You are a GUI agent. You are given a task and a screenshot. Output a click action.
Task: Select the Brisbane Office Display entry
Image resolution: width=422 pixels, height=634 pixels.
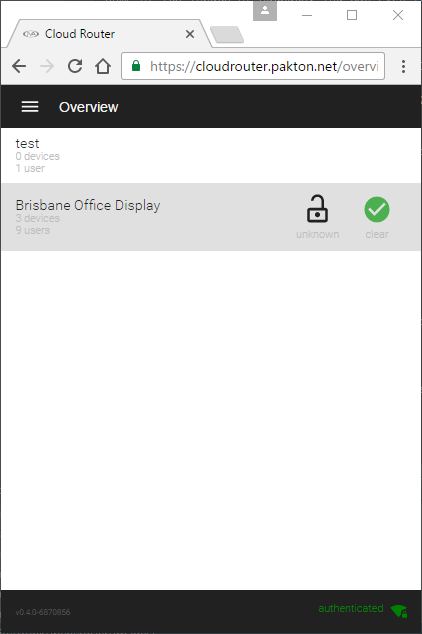pyautogui.click(x=211, y=217)
